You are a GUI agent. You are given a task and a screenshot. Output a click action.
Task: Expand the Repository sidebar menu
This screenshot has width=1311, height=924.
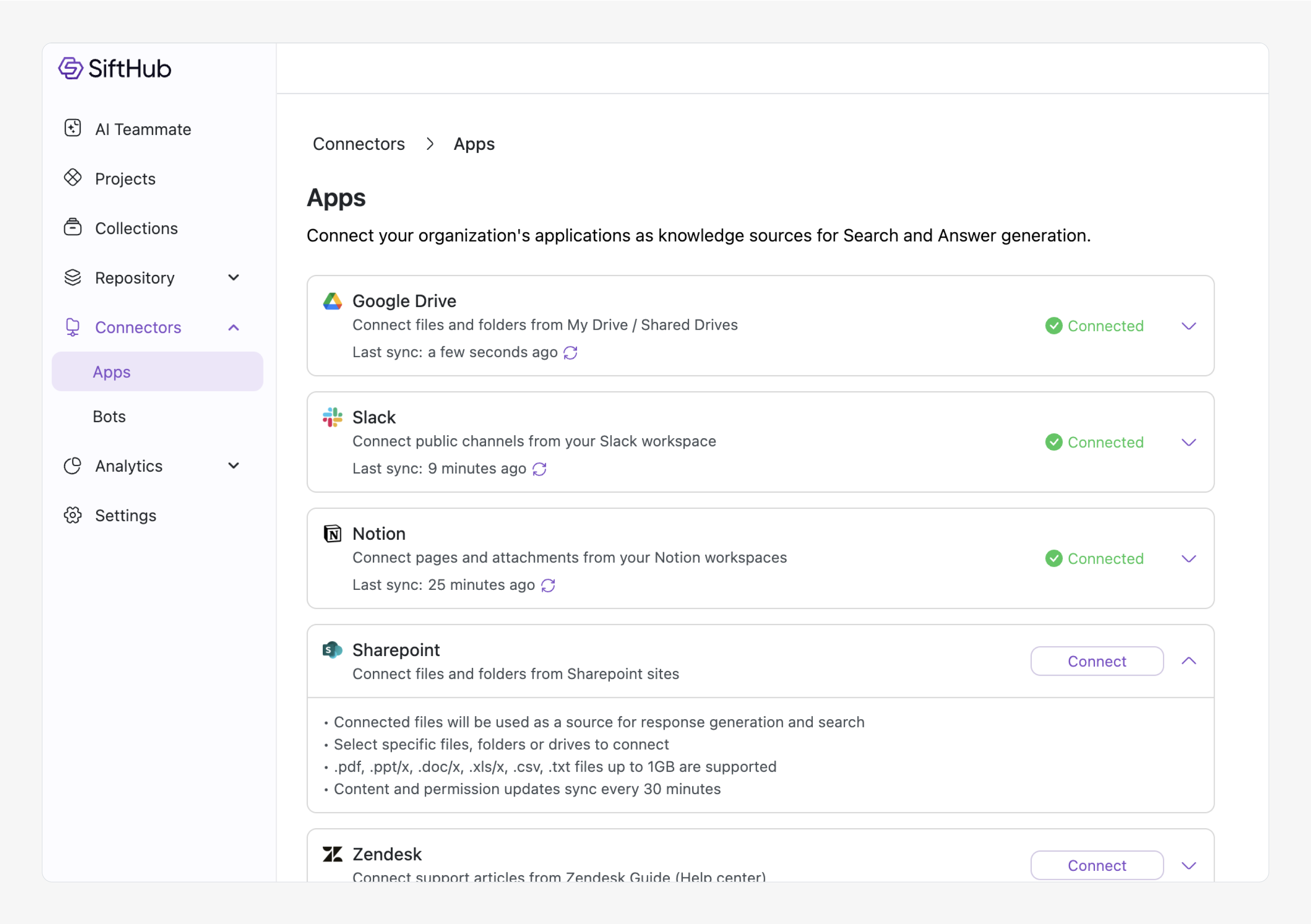(x=233, y=278)
